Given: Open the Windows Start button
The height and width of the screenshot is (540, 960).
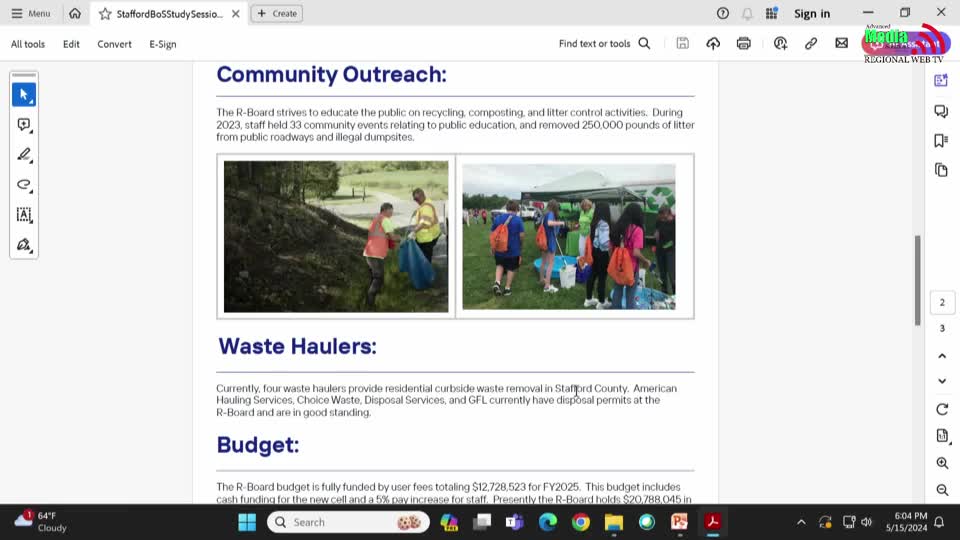Looking at the screenshot, I should coord(247,522).
